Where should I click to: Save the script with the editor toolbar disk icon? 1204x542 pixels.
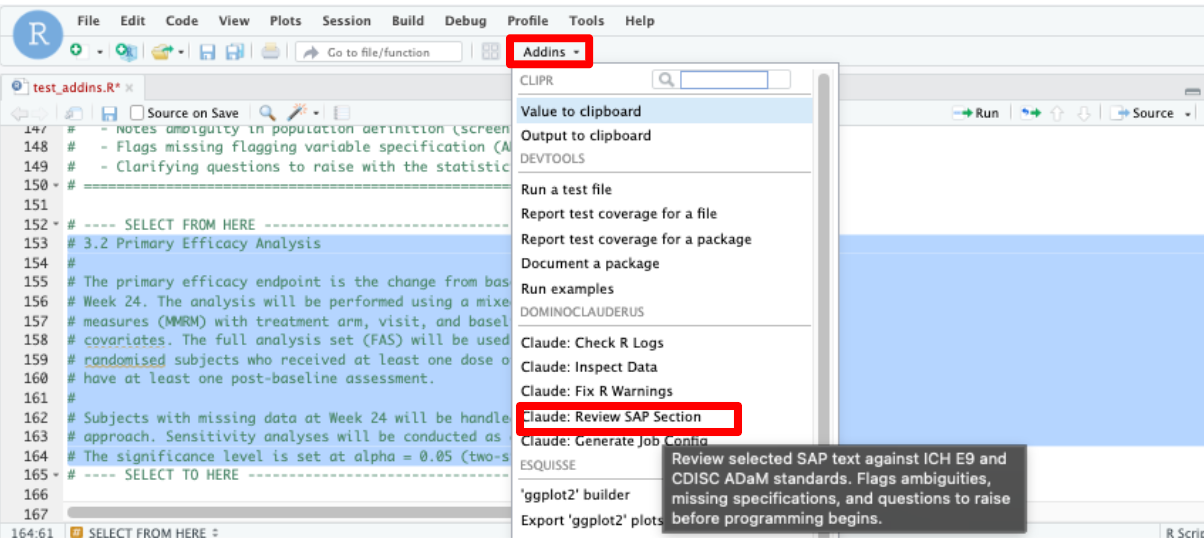[x=110, y=113]
